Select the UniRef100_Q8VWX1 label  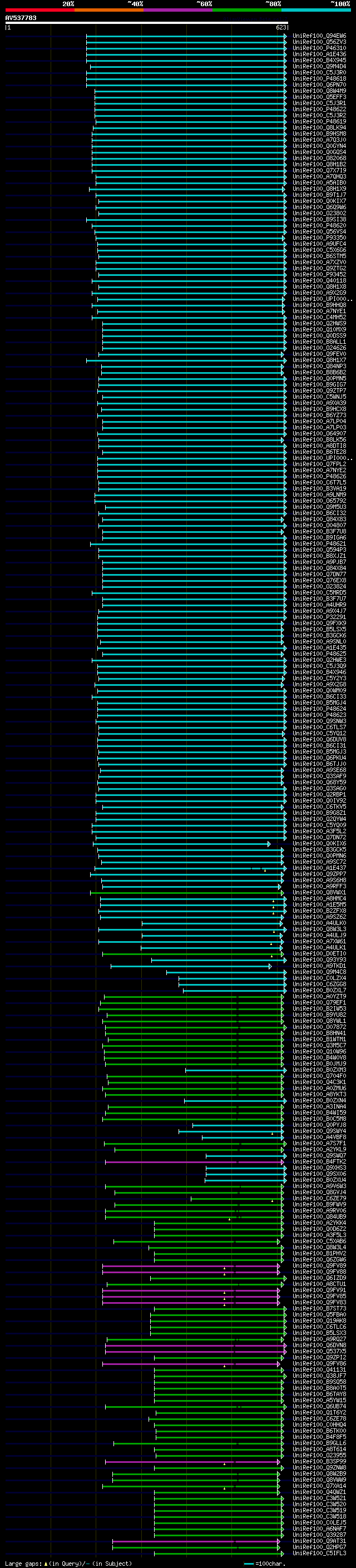point(319,892)
